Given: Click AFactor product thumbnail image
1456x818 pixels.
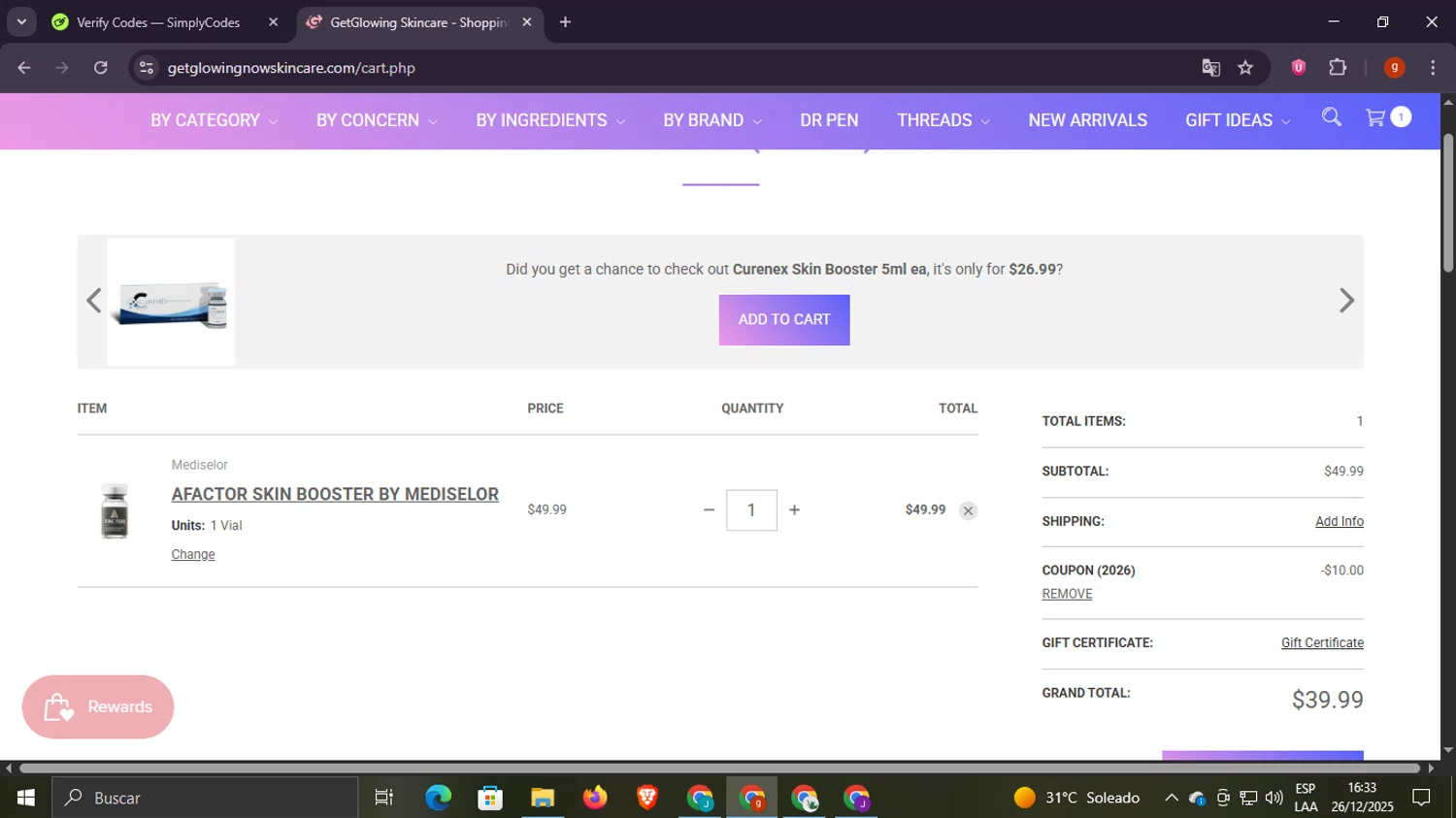Looking at the screenshot, I should point(115,510).
